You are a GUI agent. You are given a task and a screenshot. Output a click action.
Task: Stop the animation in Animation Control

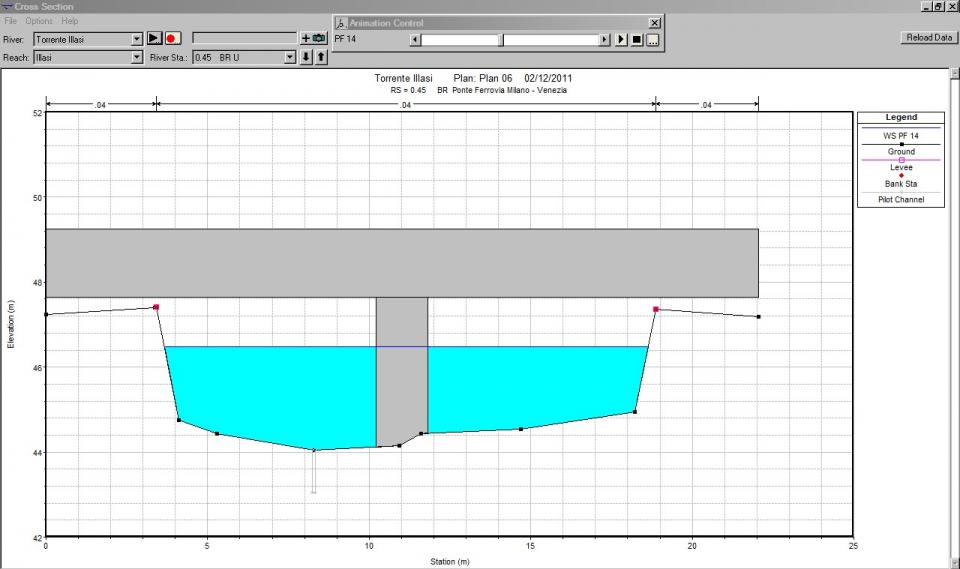coord(636,39)
